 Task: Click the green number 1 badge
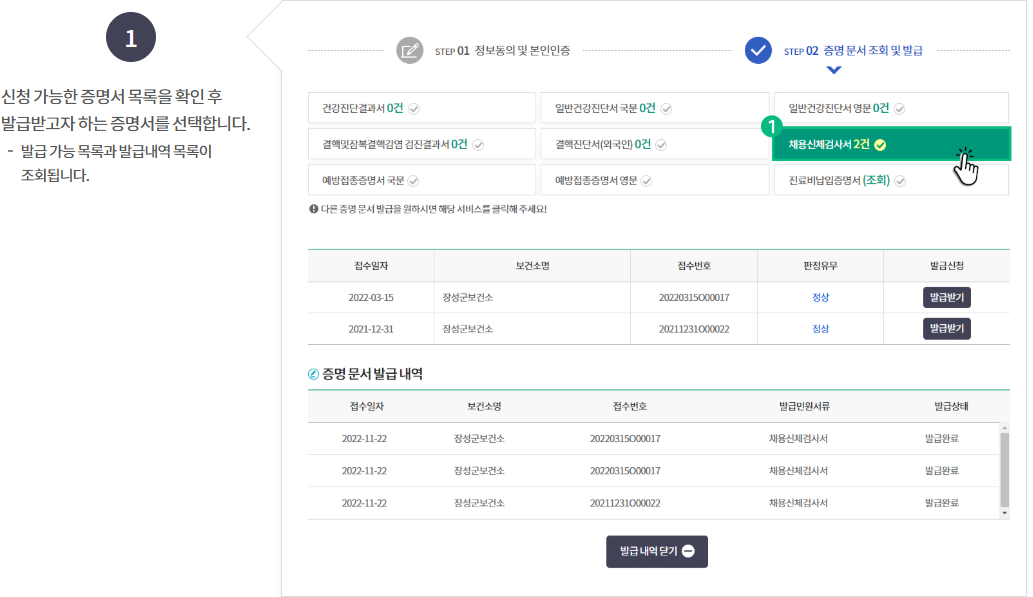[x=770, y=127]
